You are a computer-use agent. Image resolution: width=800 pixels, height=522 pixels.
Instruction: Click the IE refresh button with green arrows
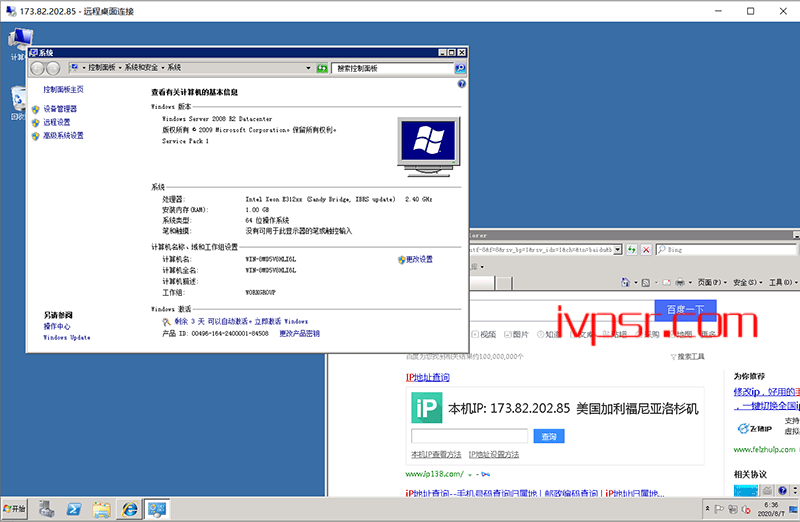(x=632, y=250)
